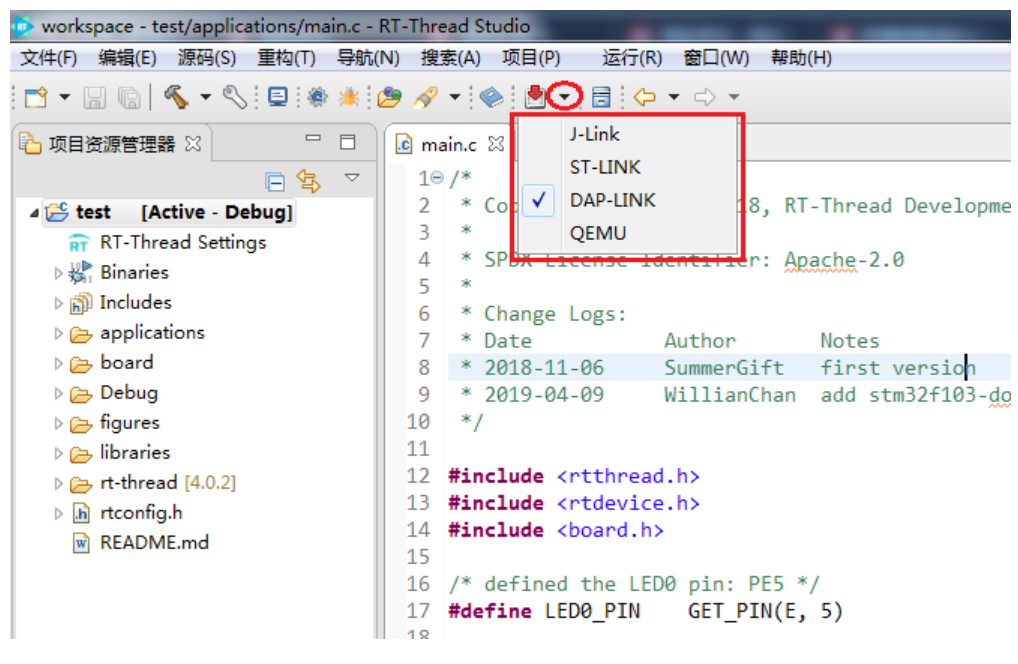
Task: Open the 导航(N) menu
Action: point(368,58)
